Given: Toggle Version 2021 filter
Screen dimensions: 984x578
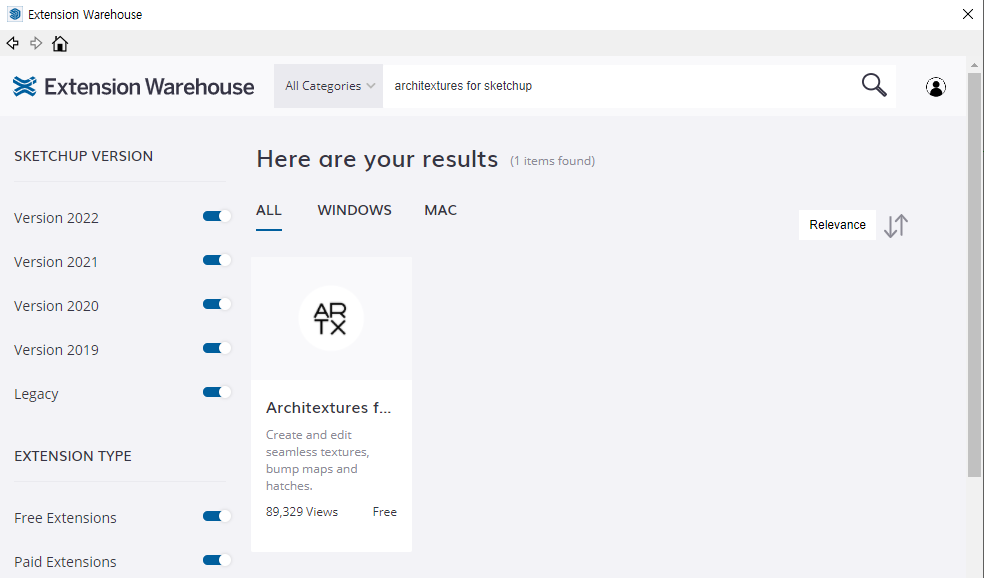Looking at the screenshot, I should [217, 260].
